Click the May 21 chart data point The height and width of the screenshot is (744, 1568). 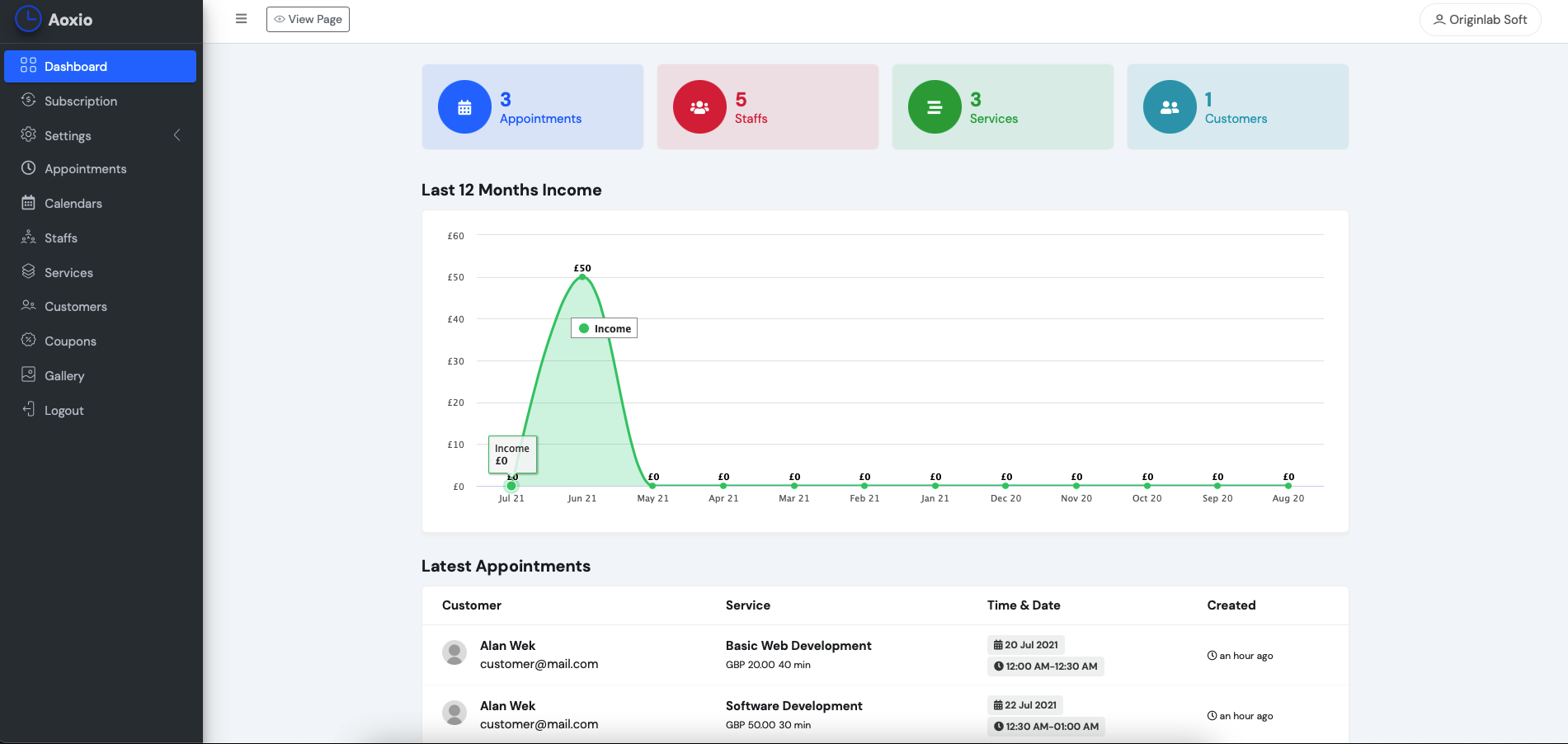(652, 486)
